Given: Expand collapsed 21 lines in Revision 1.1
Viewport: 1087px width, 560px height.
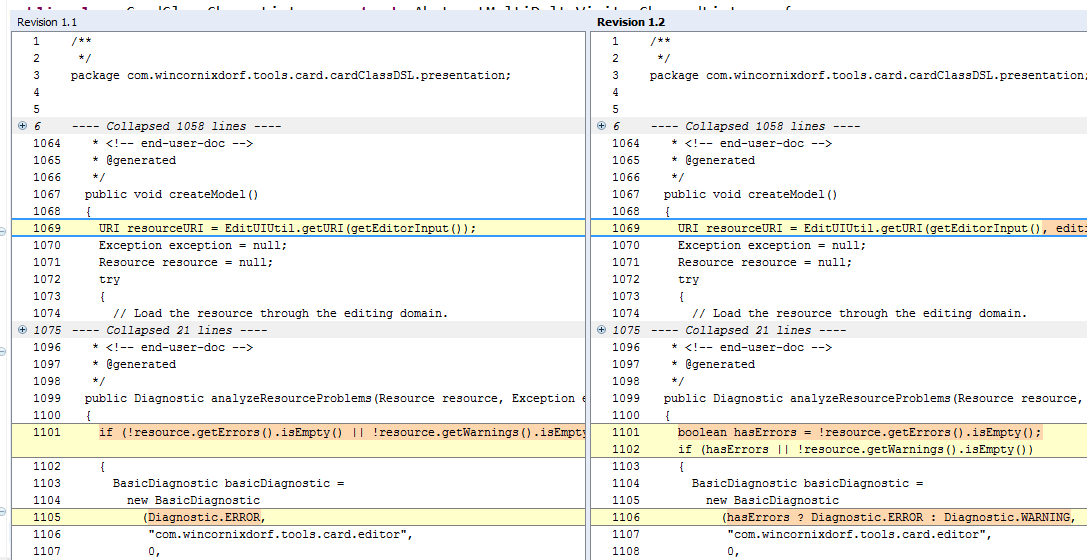Looking at the screenshot, I should point(22,330).
